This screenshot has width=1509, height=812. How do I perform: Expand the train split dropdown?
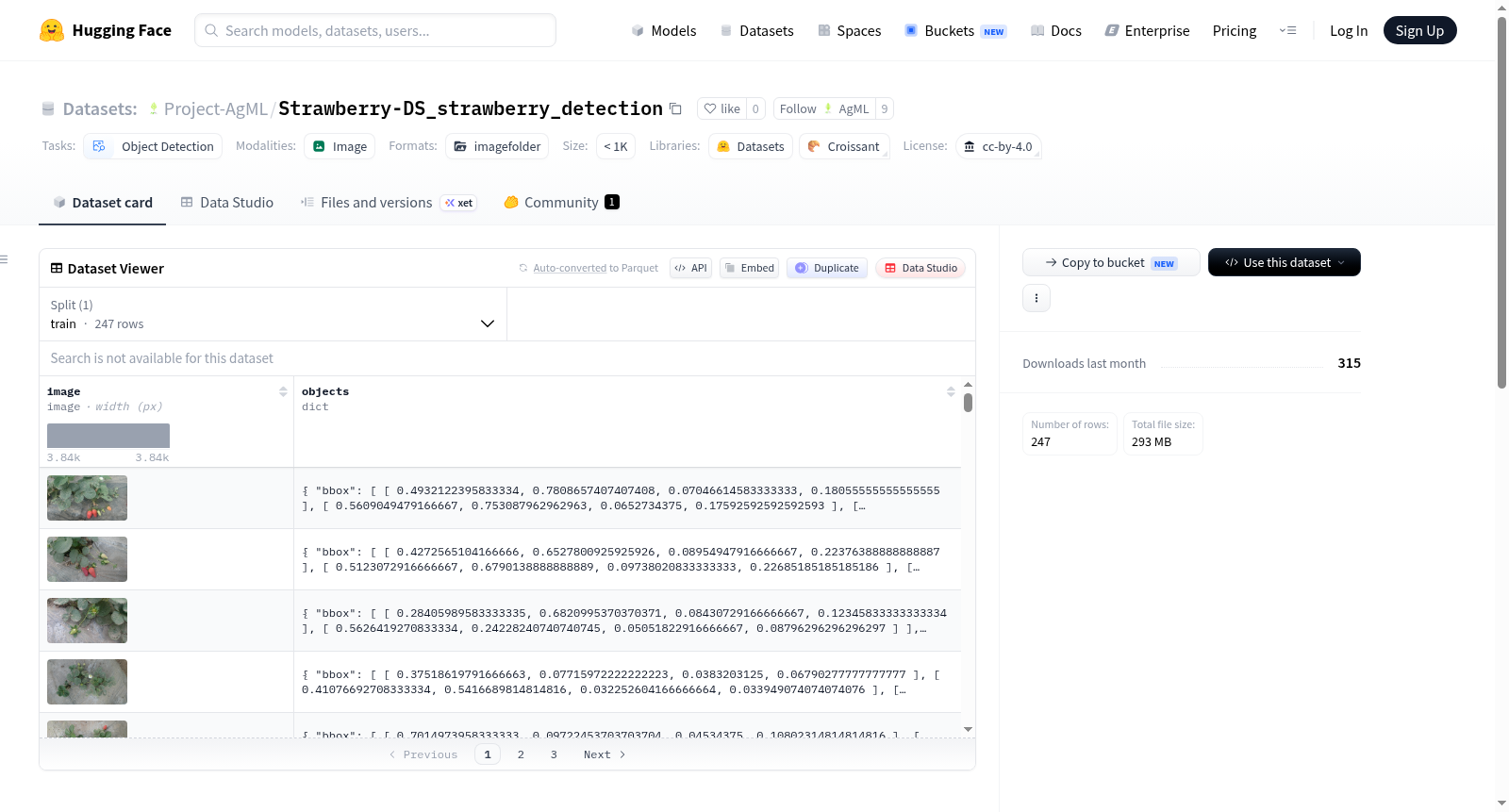click(273, 314)
